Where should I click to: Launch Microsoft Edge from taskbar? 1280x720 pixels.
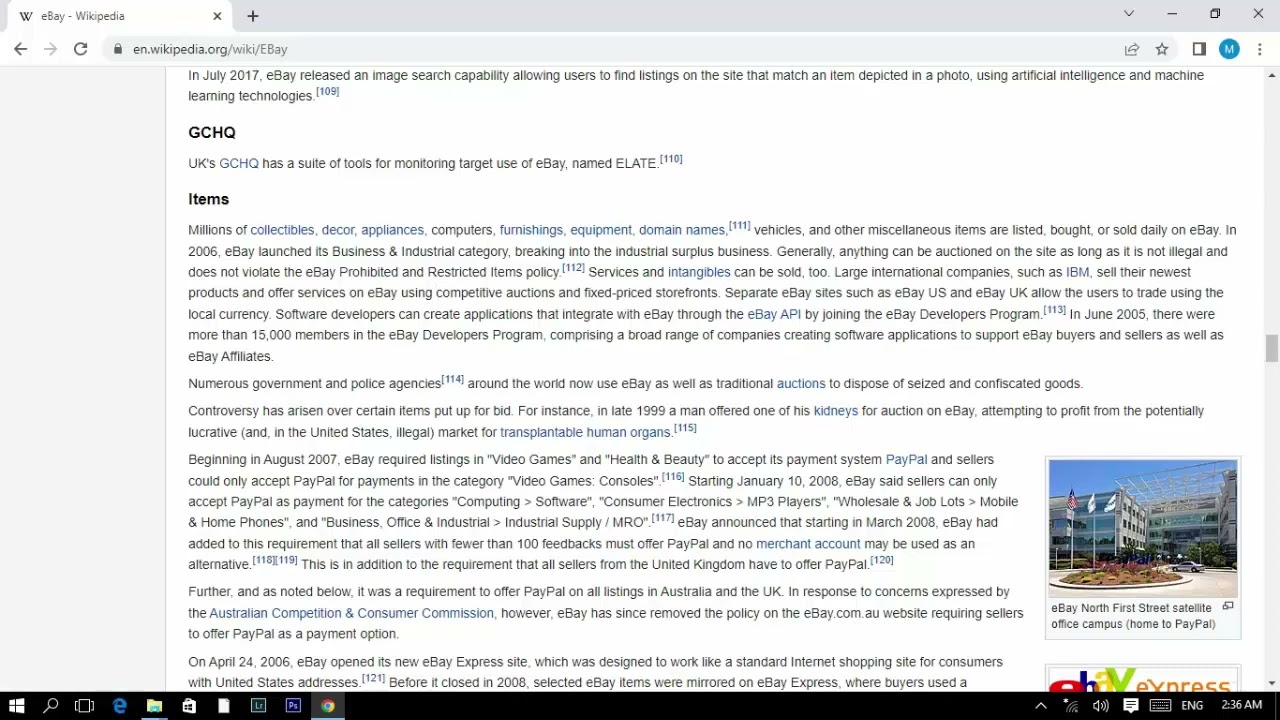(x=119, y=705)
